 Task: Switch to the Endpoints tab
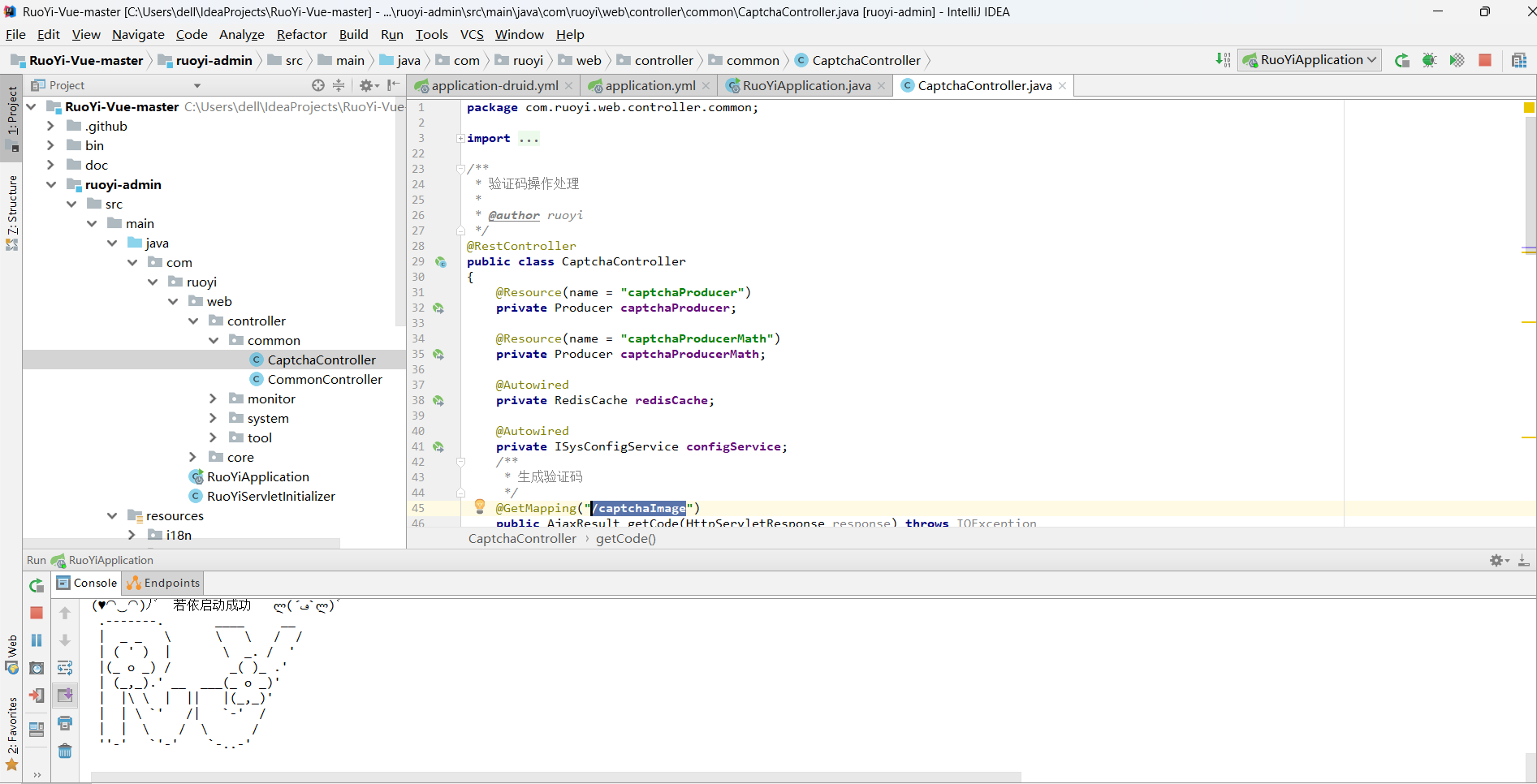click(163, 583)
